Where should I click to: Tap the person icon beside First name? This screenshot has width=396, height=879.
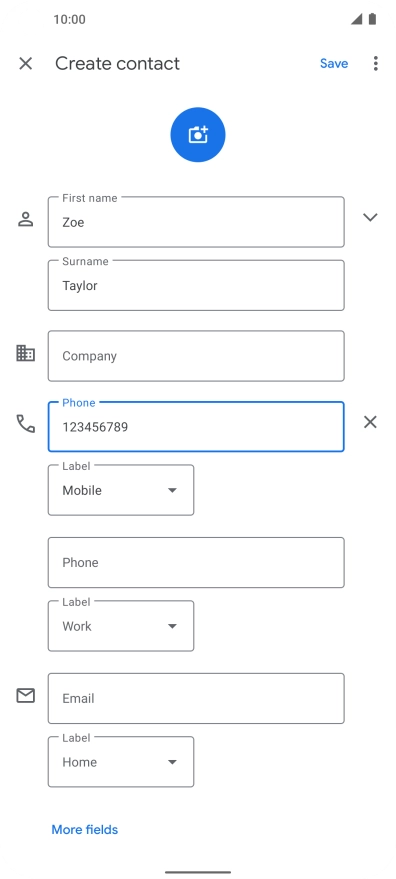(25, 219)
